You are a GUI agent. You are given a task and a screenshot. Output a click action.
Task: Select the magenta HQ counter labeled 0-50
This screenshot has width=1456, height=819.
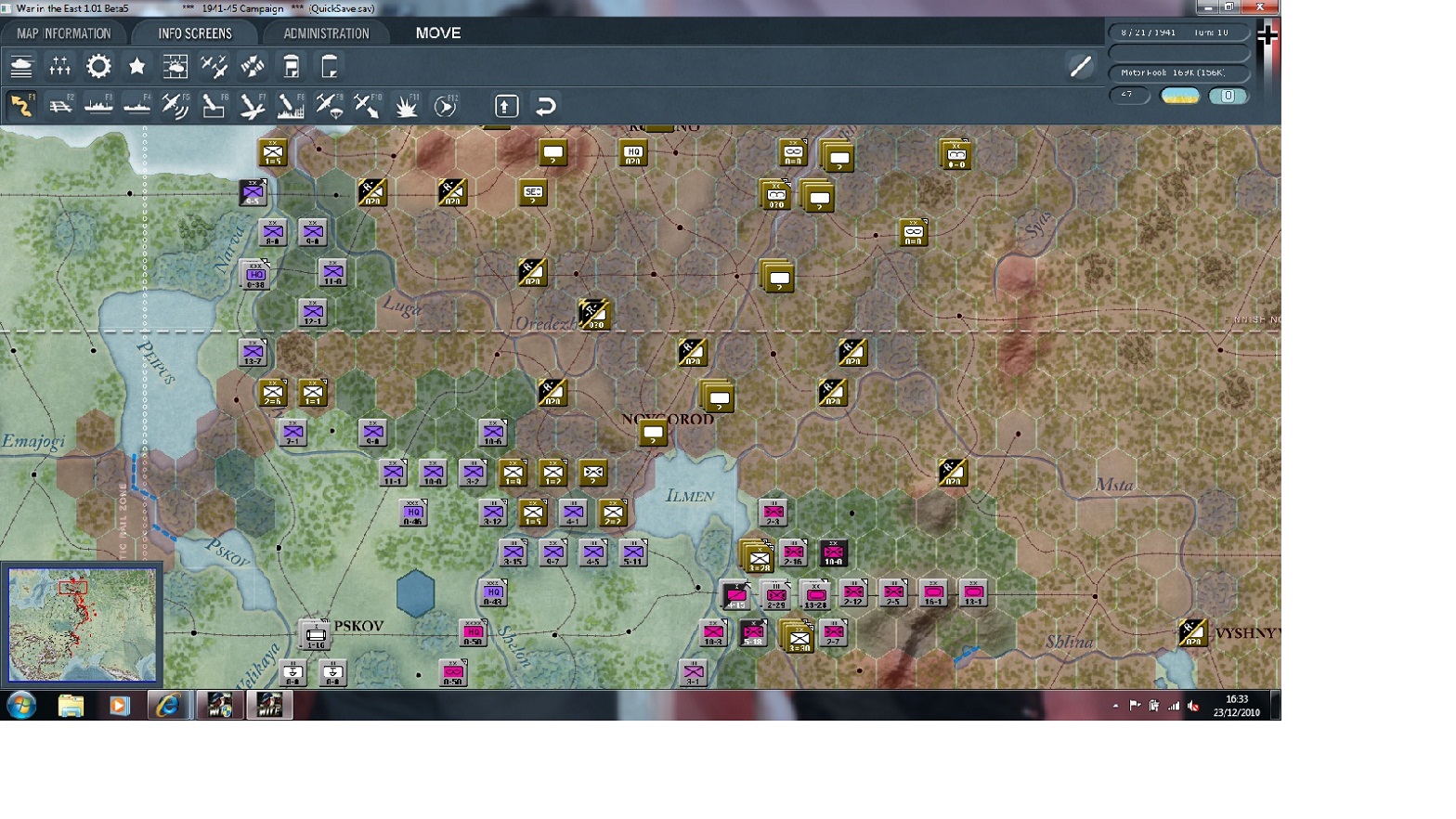474,633
